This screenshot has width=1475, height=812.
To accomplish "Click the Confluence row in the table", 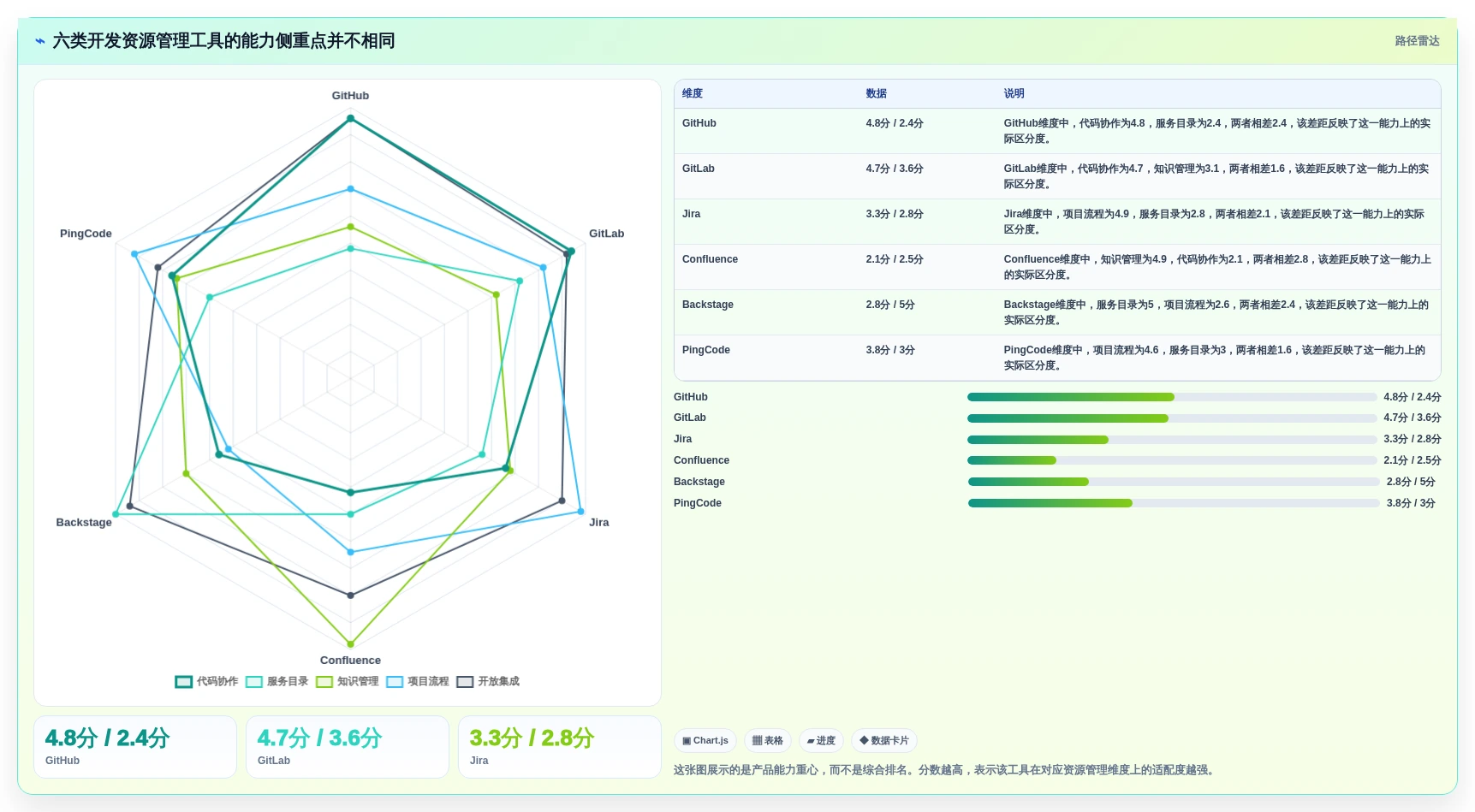I will (x=1057, y=267).
